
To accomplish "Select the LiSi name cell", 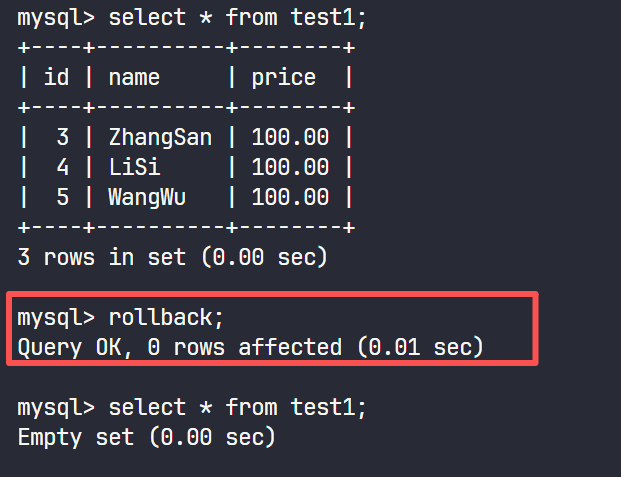I will click(x=134, y=167).
